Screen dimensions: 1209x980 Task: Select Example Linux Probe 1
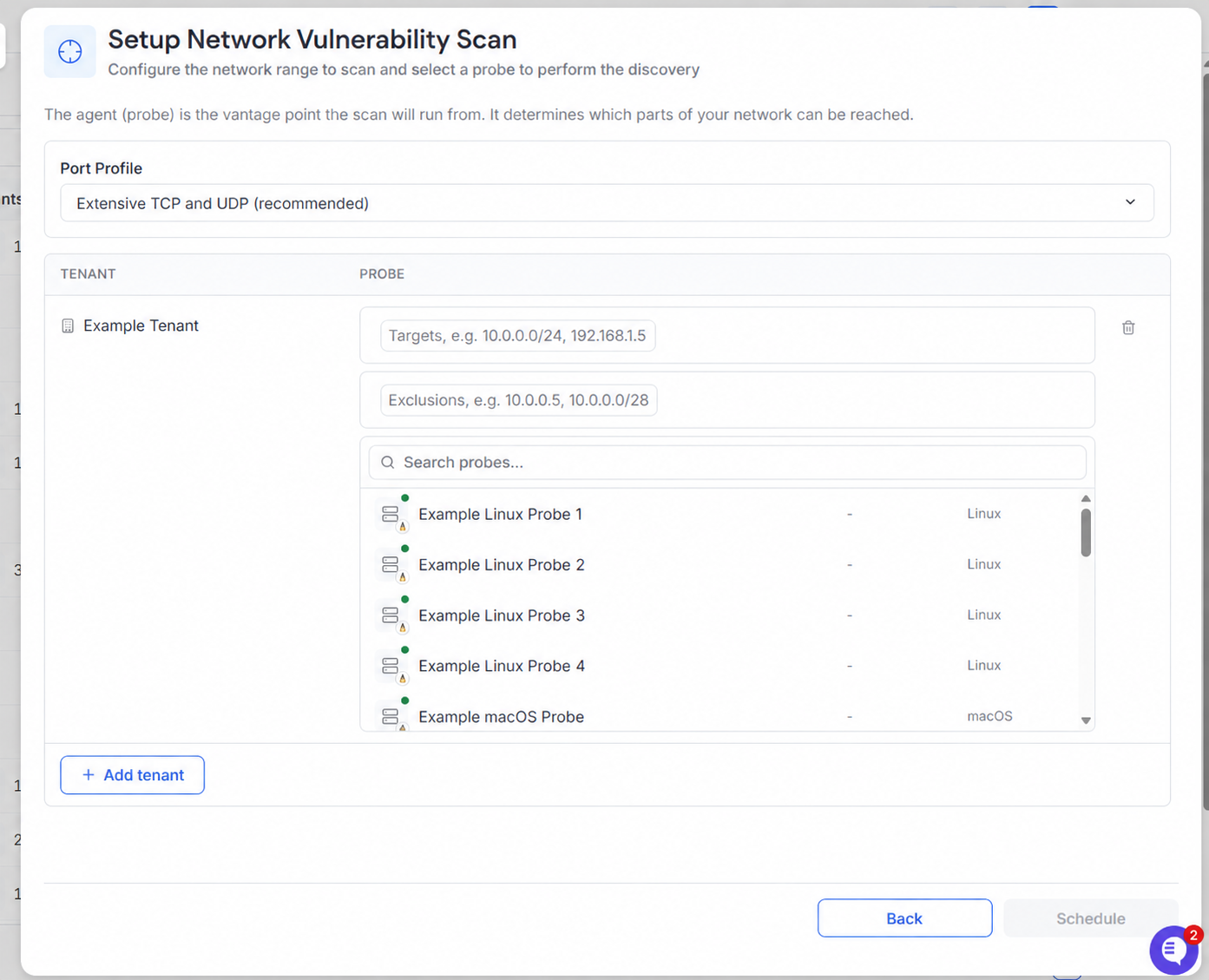coord(720,514)
